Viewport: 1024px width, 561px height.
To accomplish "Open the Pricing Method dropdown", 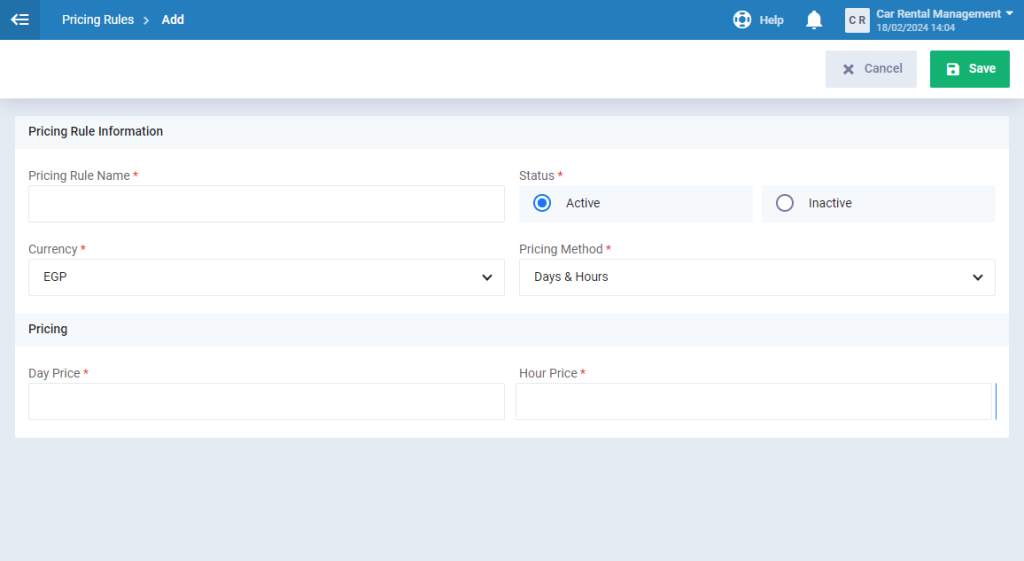I will (x=757, y=277).
